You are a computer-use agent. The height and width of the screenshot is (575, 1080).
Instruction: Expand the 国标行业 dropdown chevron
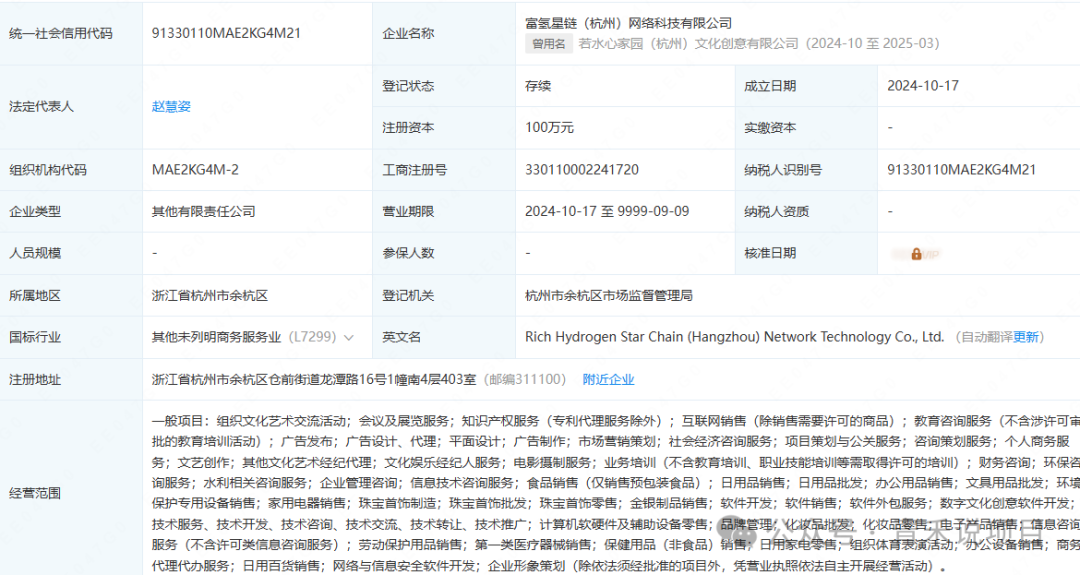[349, 338]
